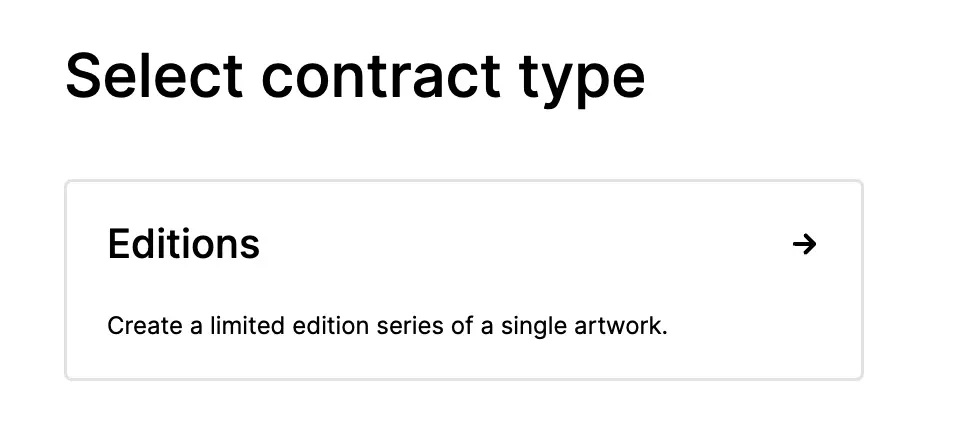Click the Editions card title
The image size is (960, 428).
[x=184, y=244]
